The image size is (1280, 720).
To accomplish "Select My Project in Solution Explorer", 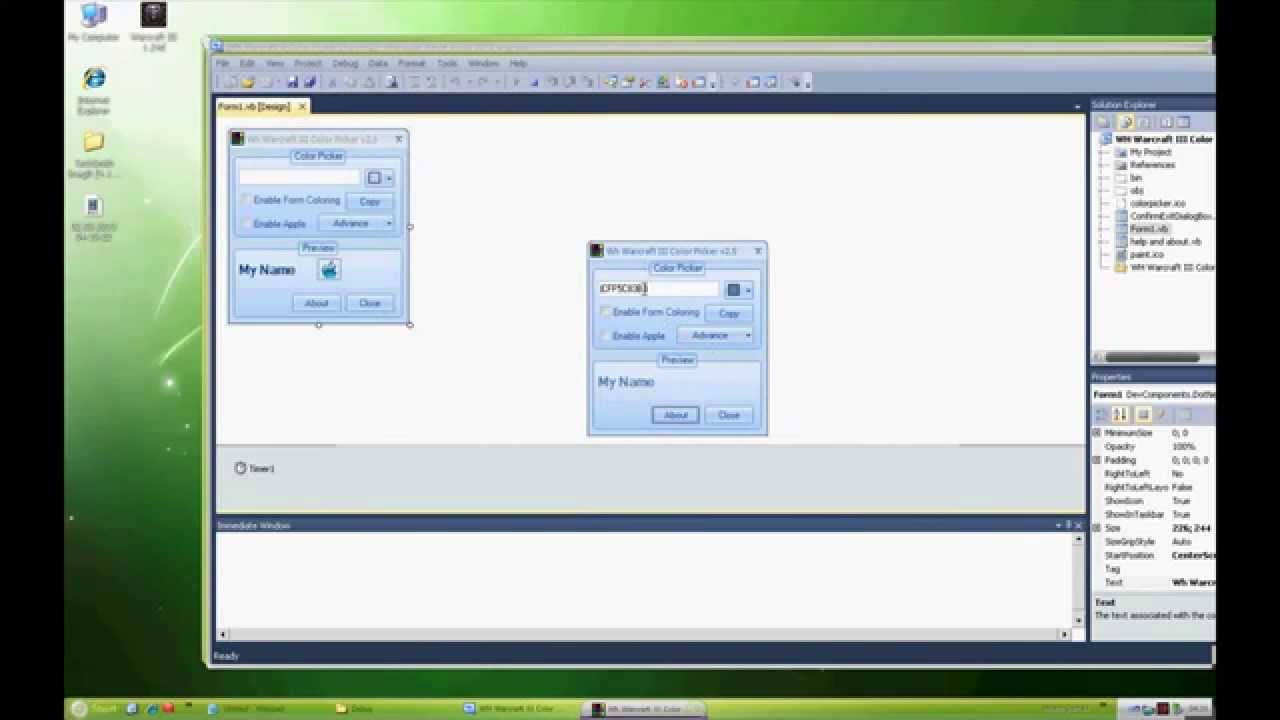I will 1150,152.
